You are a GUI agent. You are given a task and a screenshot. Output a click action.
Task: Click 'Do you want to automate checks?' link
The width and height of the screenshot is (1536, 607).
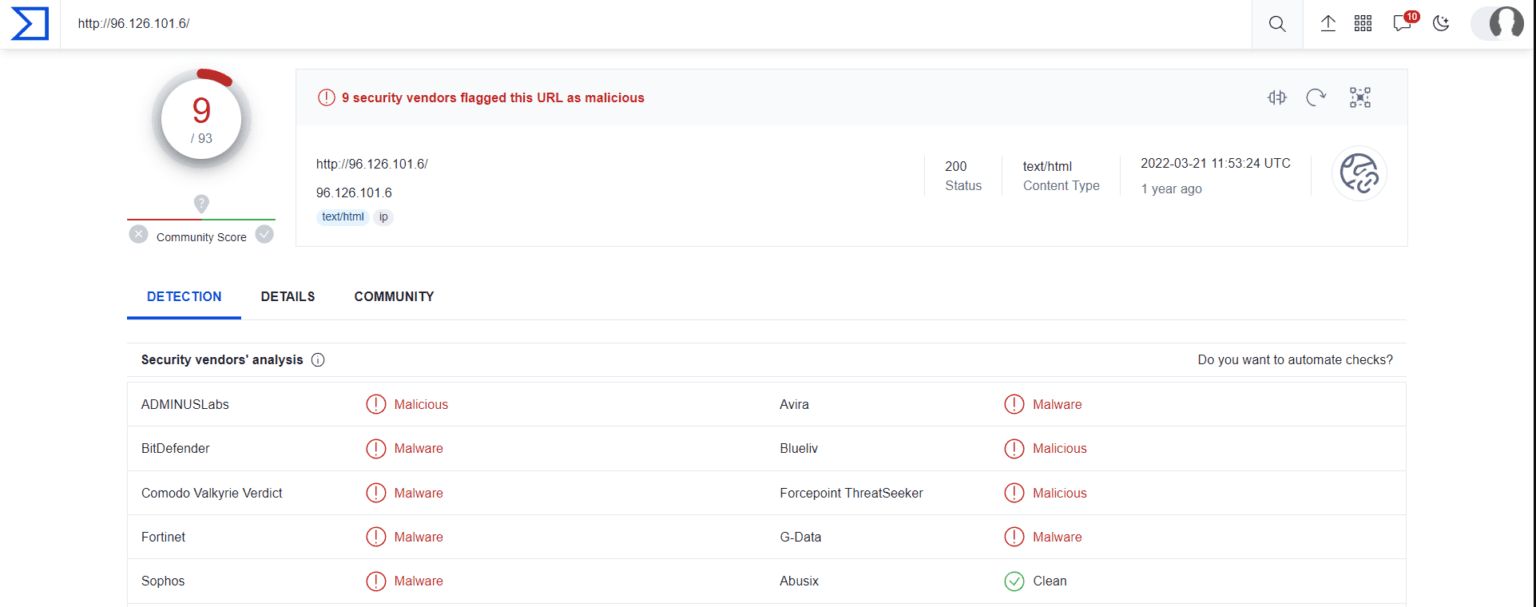coord(1295,360)
